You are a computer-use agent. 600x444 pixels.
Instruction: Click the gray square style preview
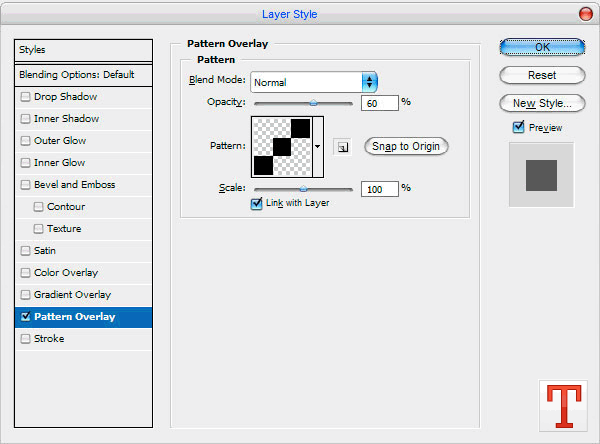click(541, 175)
